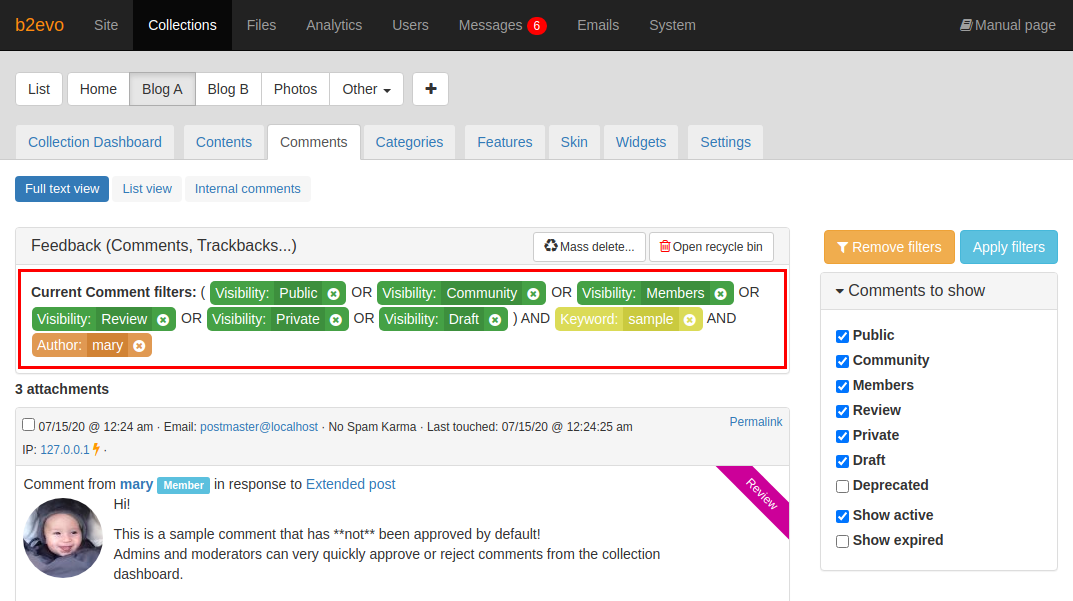Open the Other collections dropdown
The height and width of the screenshot is (601, 1073).
[366, 89]
